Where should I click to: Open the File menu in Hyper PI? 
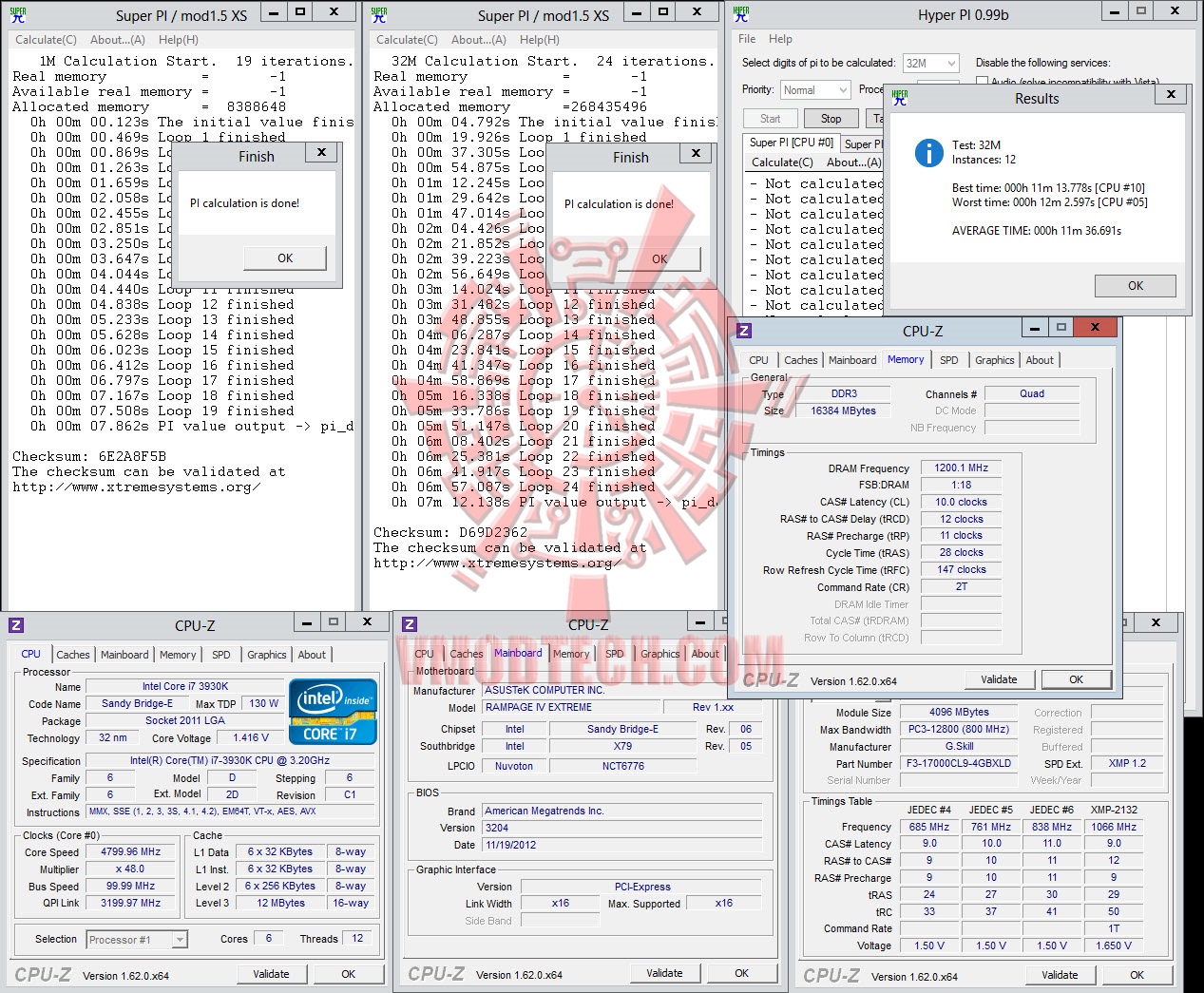pos(747,39)
